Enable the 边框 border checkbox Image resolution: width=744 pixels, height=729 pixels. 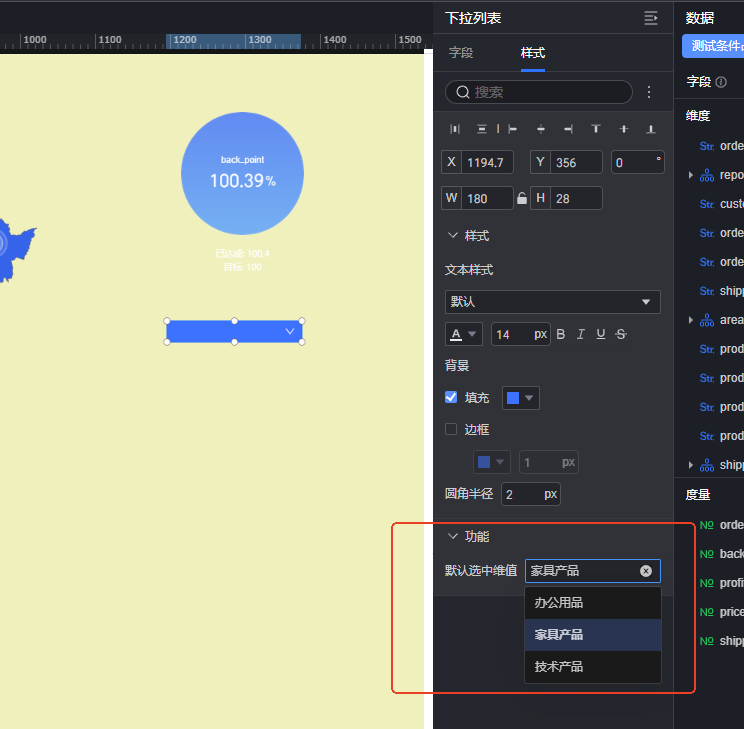[x=451, y=429]
